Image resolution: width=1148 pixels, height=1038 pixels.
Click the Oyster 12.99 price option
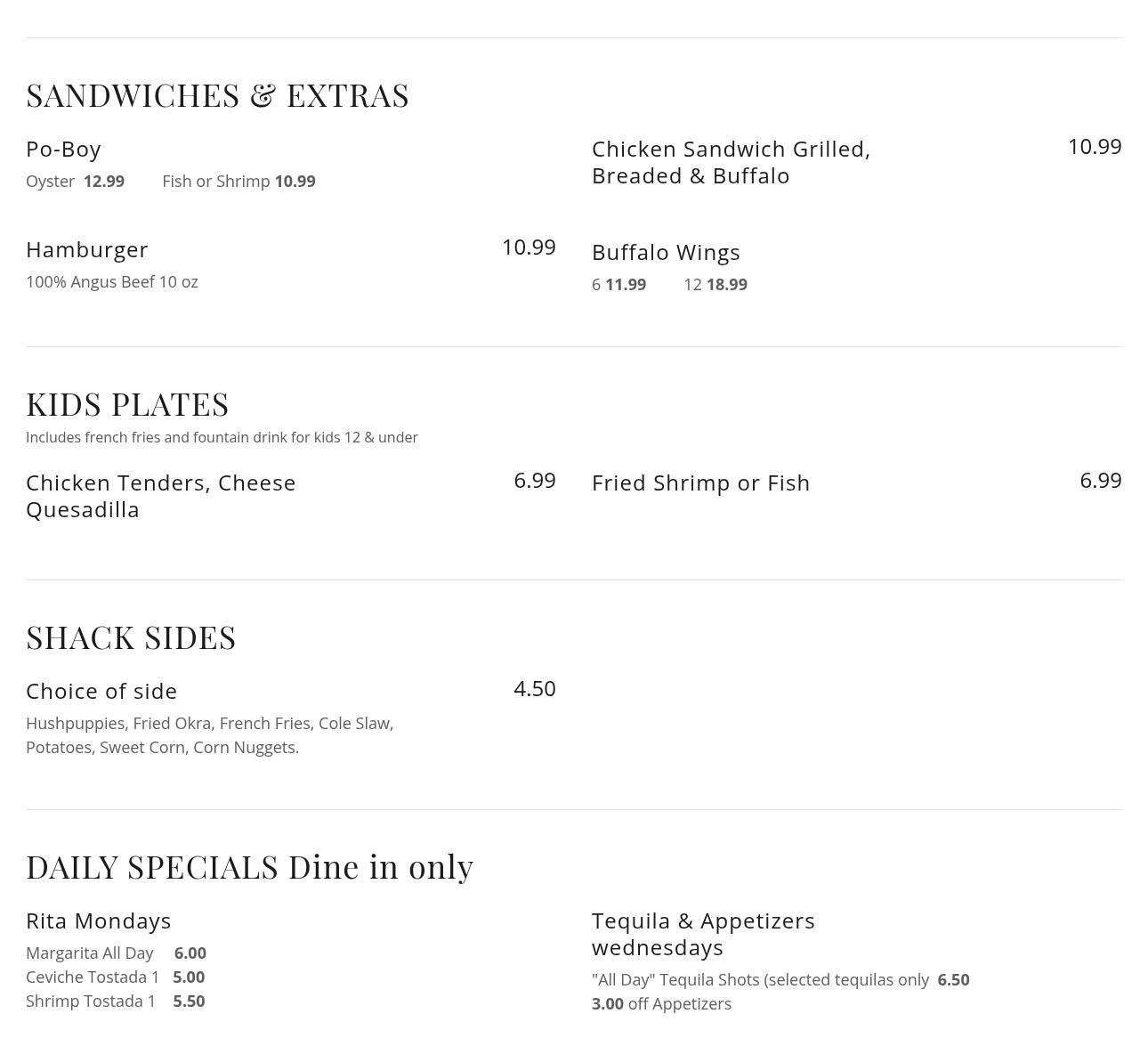tap(76, 182)
